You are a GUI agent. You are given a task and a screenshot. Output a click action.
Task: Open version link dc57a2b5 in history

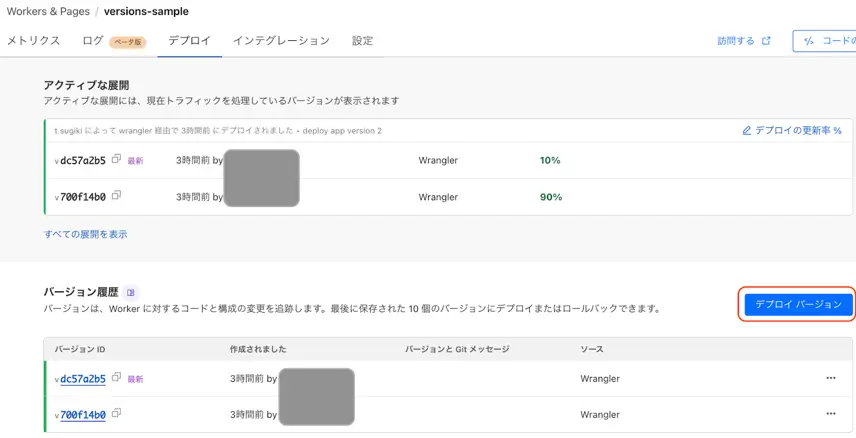(x=83, y=378)
